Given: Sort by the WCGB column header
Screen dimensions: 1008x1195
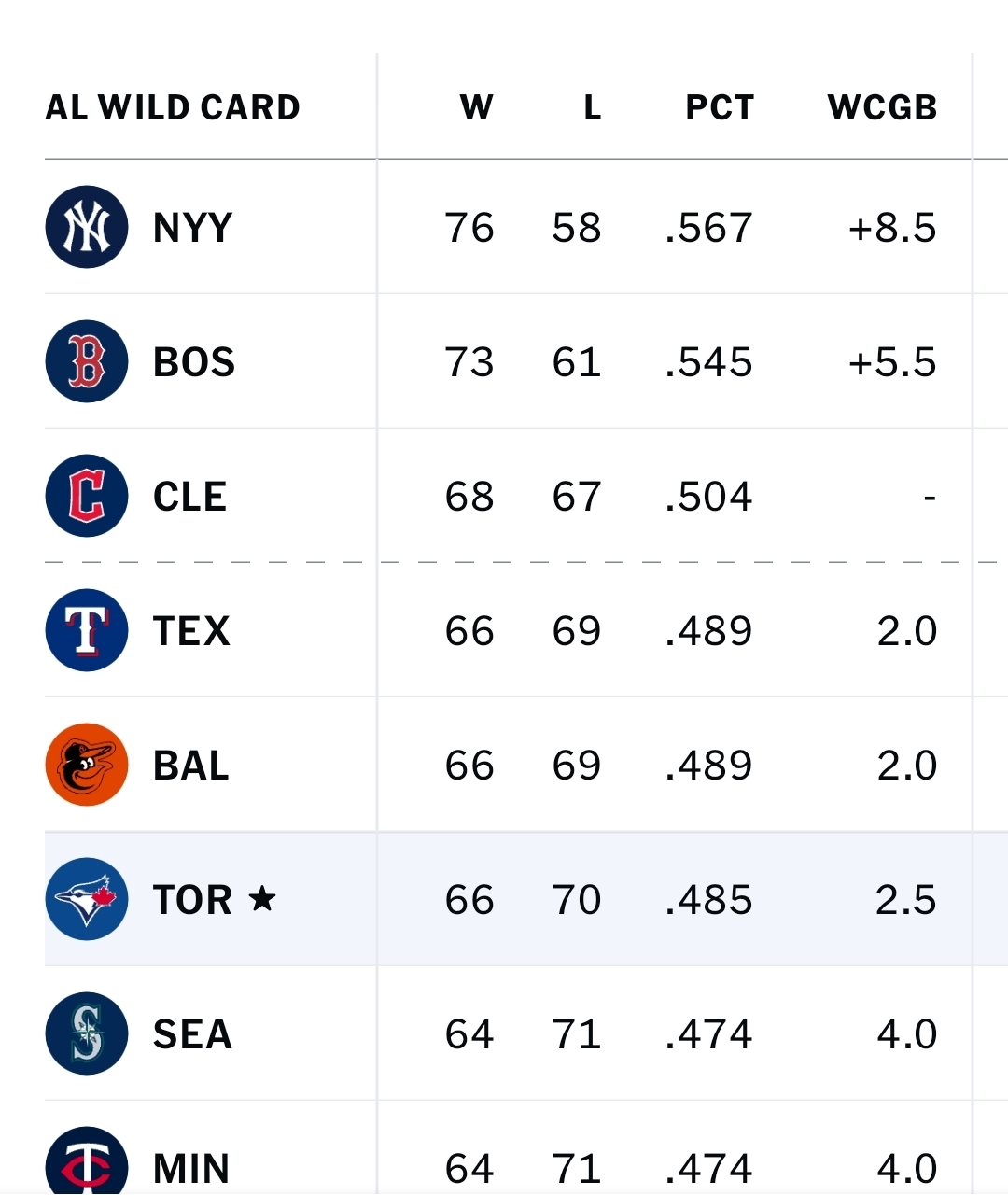Looking at the screenshot, I should pos(882,107).
